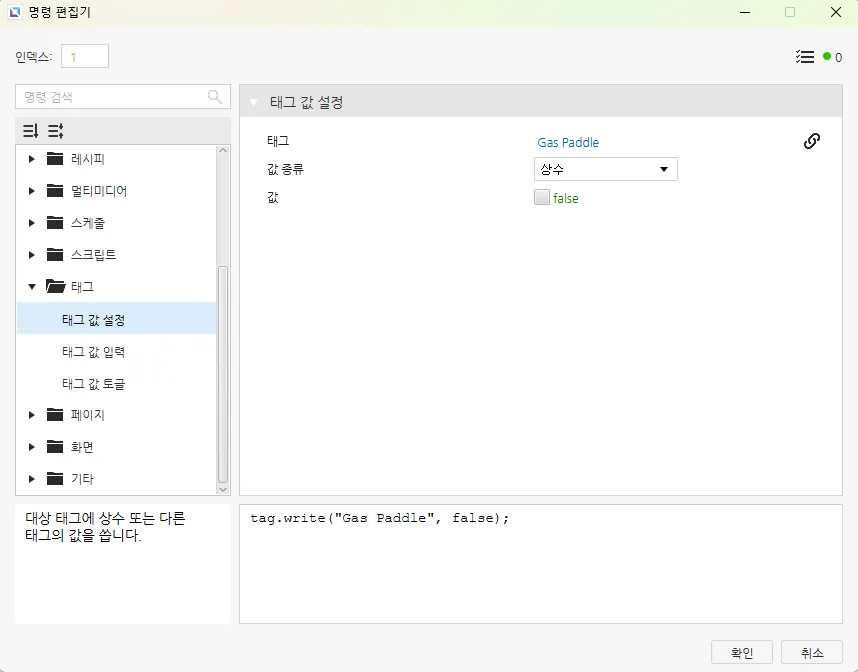The width and height of the screenshot is (858, 672).
Task: Click the search magnifier icon
Action: click(215, 97)
